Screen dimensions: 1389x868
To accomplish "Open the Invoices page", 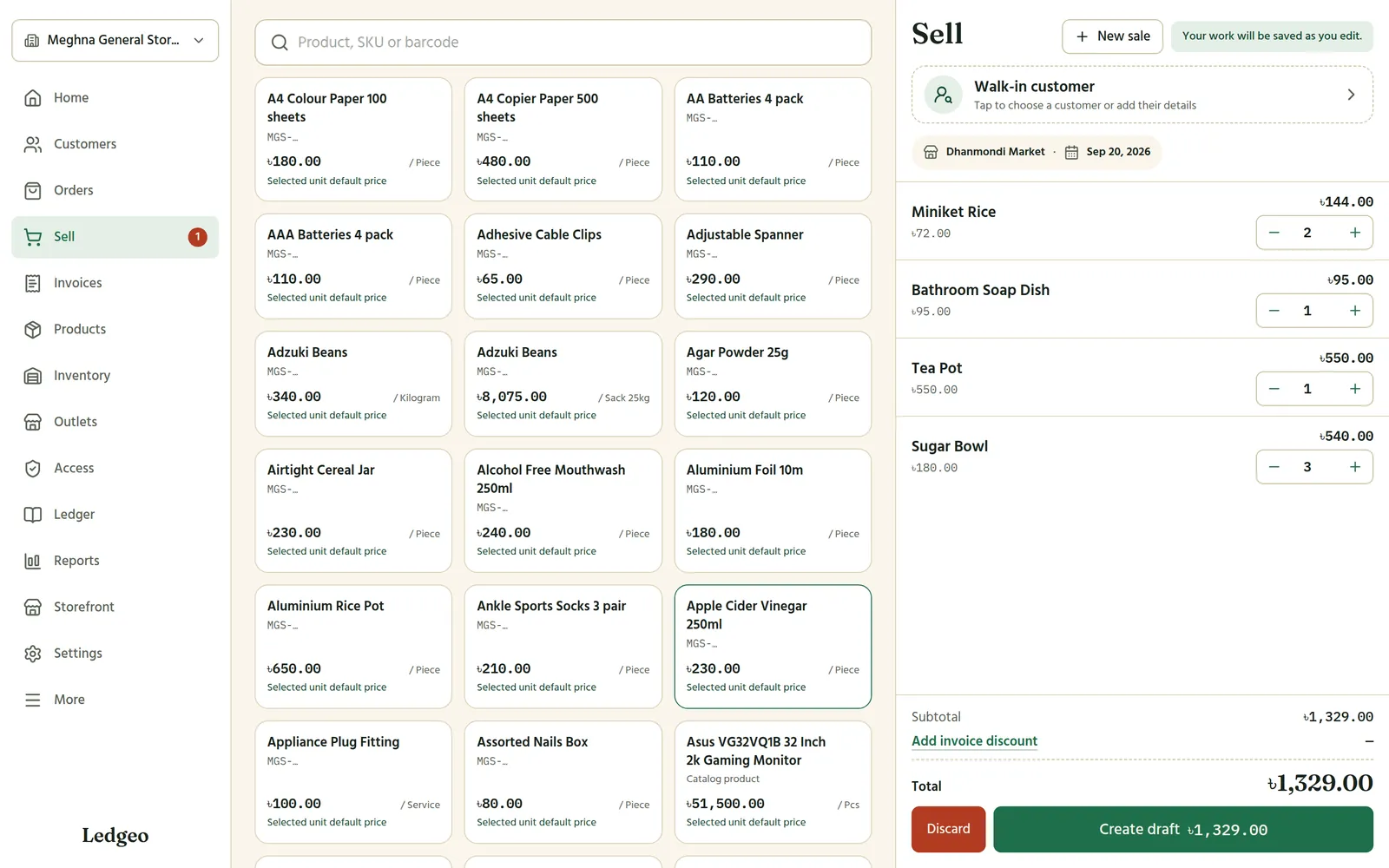I will [115, 283].
